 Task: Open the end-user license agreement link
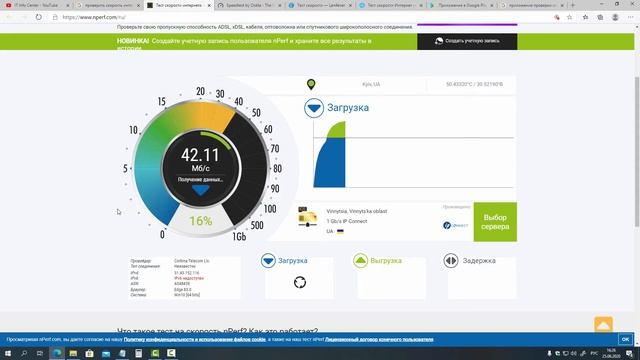pyautogui.click(x=379, y=340)
